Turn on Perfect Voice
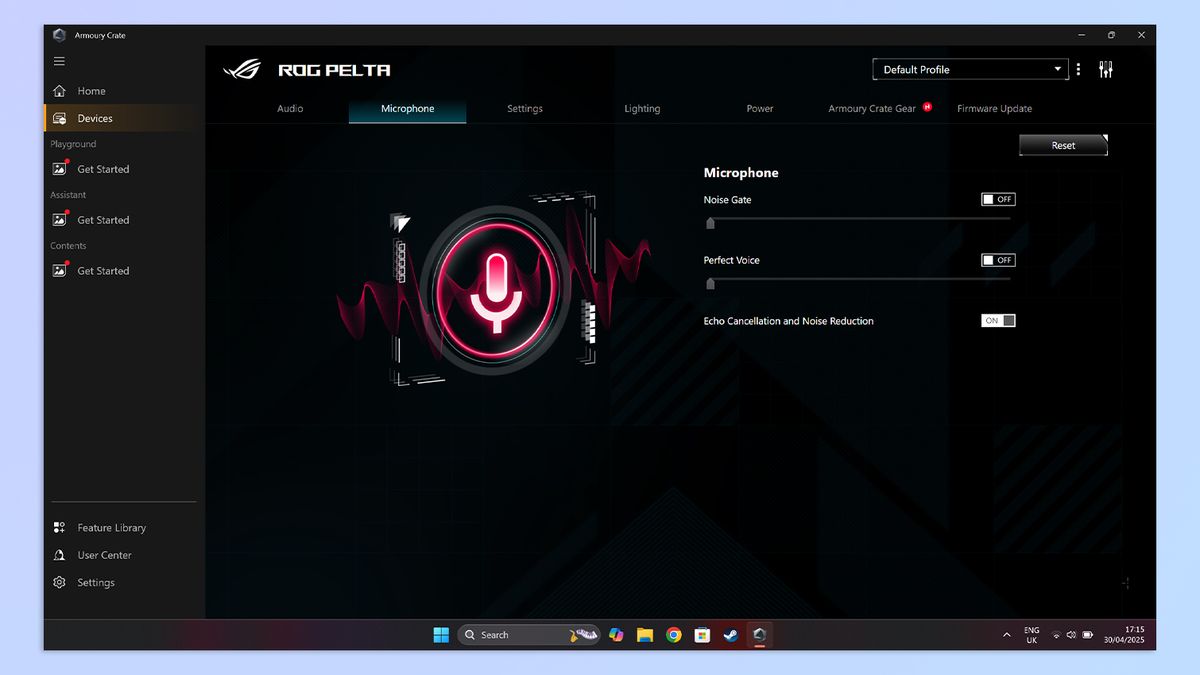 (x=997, y=260)
